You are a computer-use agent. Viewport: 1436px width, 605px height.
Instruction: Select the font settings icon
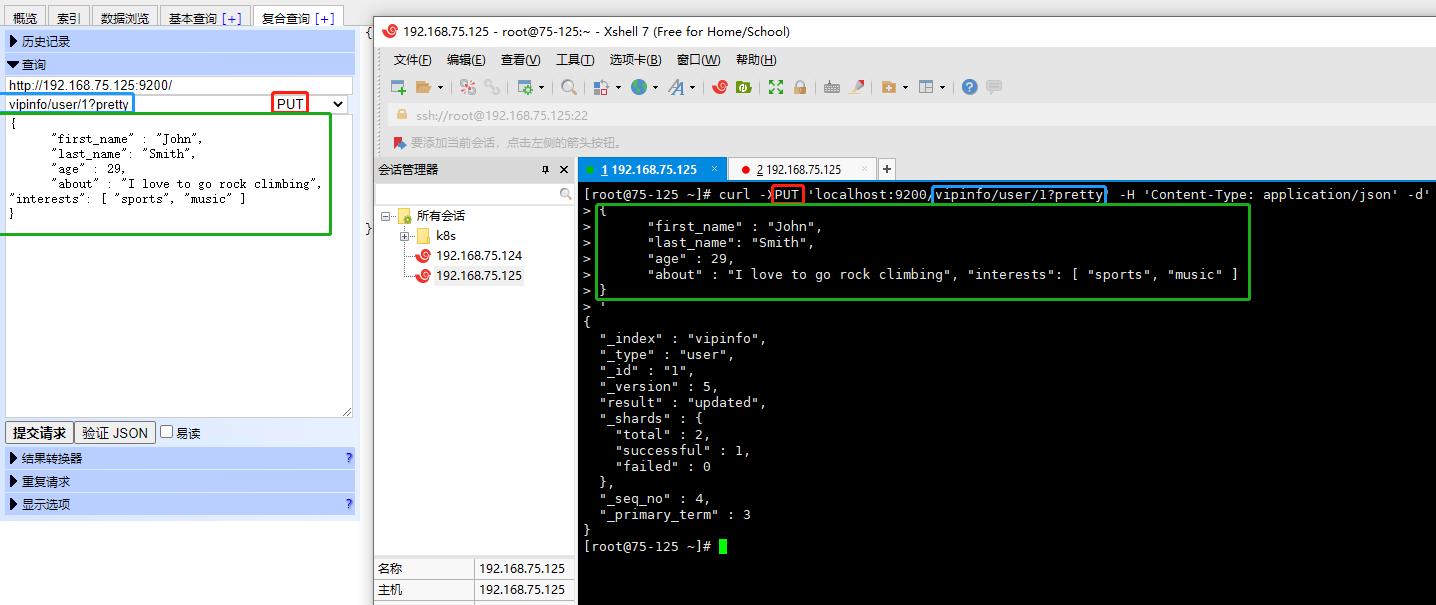679,87
